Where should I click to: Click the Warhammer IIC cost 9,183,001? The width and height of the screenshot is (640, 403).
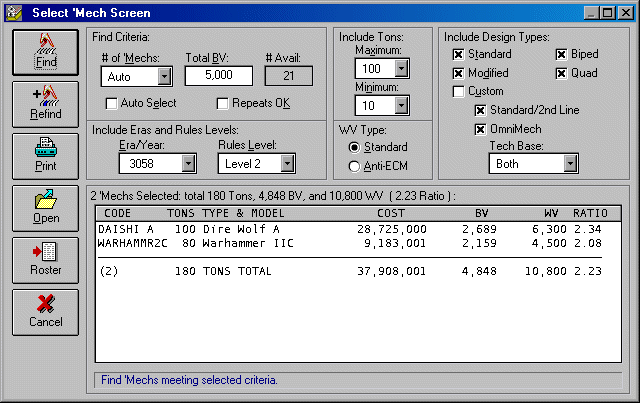click(x=395, y=243)
